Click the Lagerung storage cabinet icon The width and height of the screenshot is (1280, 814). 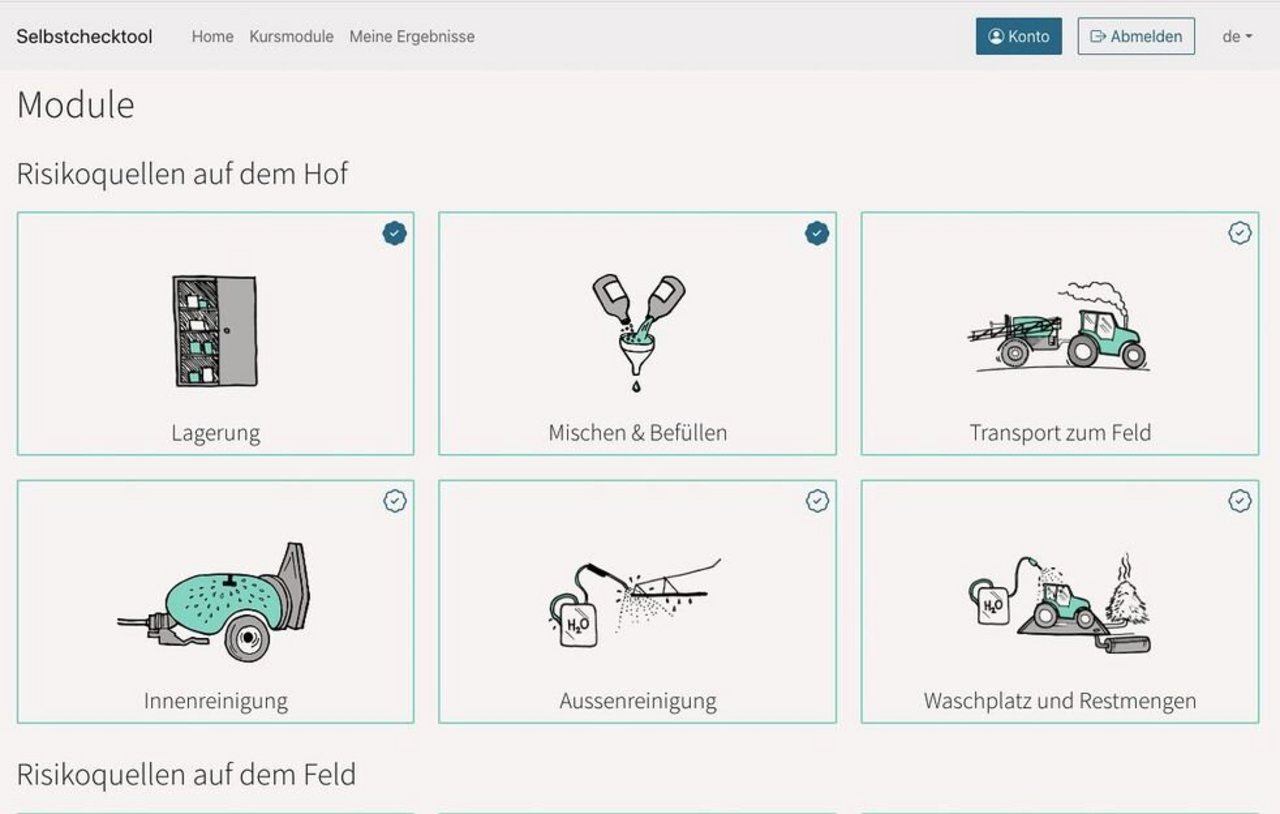[216, 332]
